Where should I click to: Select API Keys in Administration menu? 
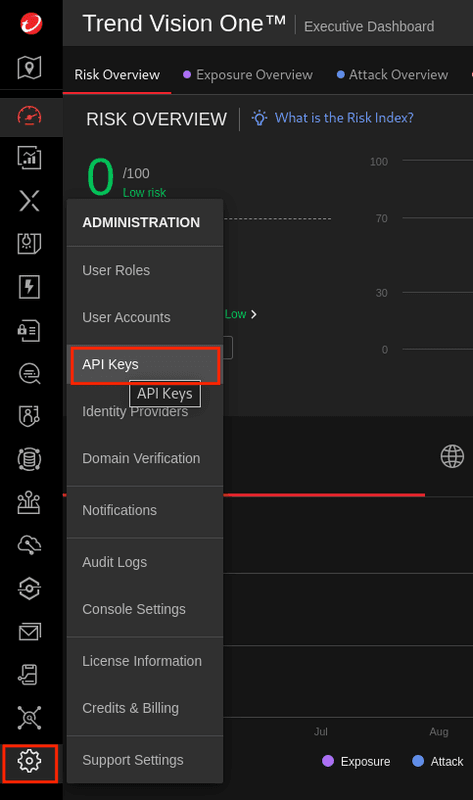point(145,364)
